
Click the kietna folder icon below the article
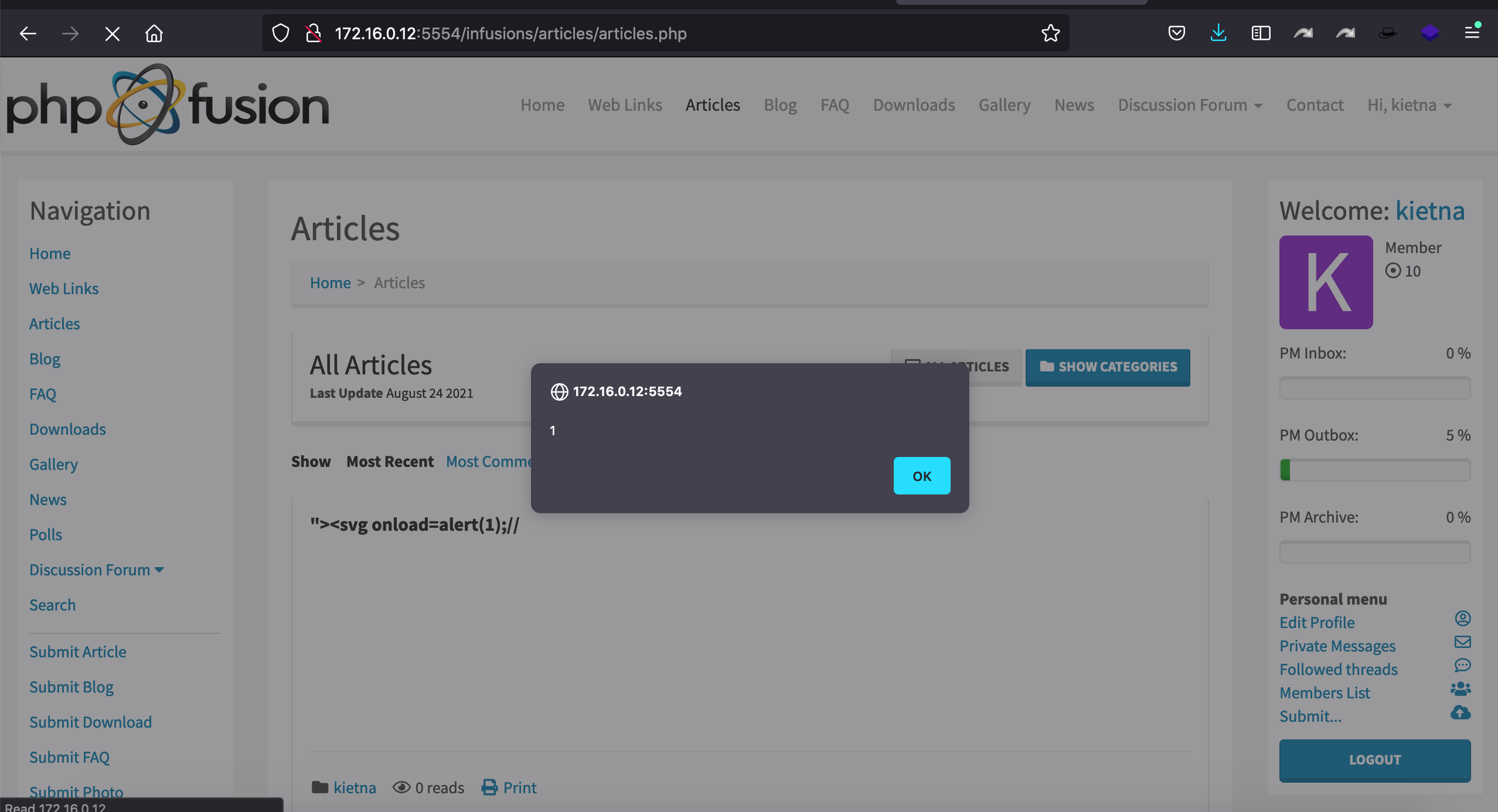321,787
